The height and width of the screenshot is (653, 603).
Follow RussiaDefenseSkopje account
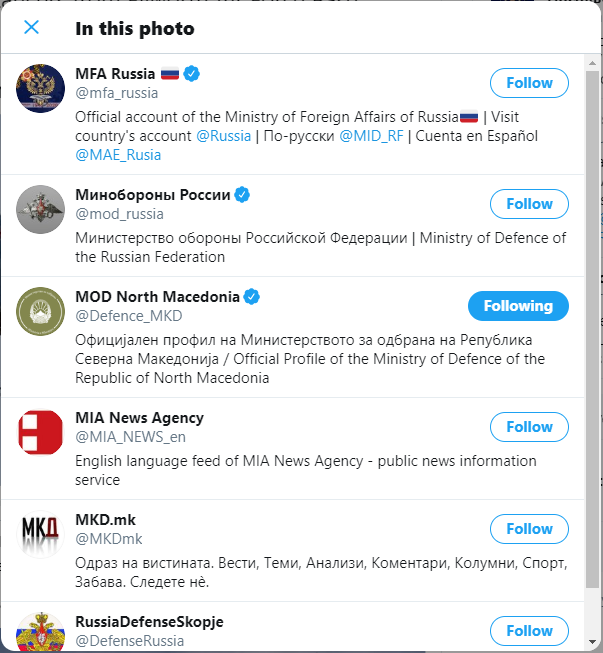point(529,631)
